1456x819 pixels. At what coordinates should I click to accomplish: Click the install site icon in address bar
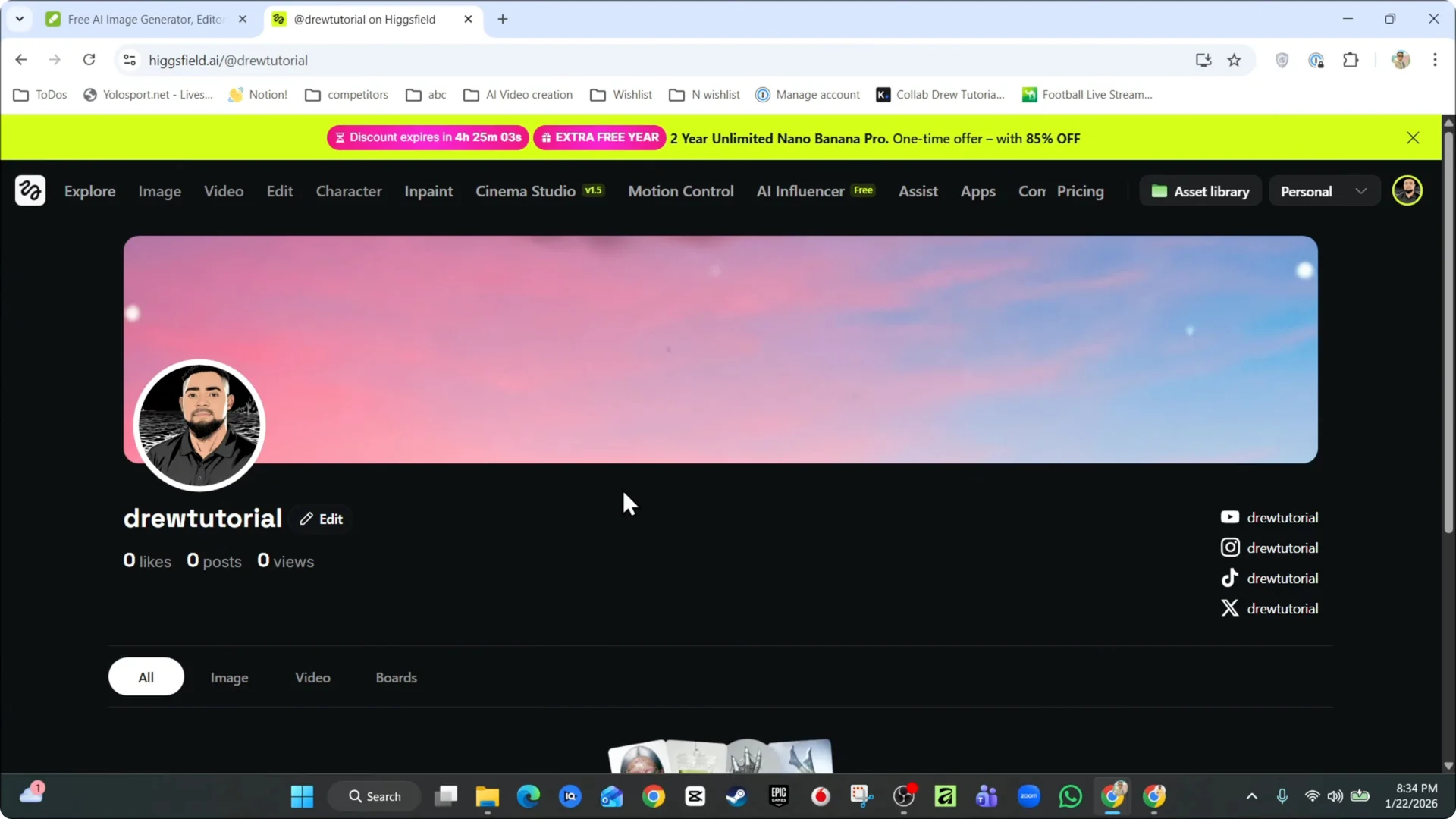[1203, 60]
